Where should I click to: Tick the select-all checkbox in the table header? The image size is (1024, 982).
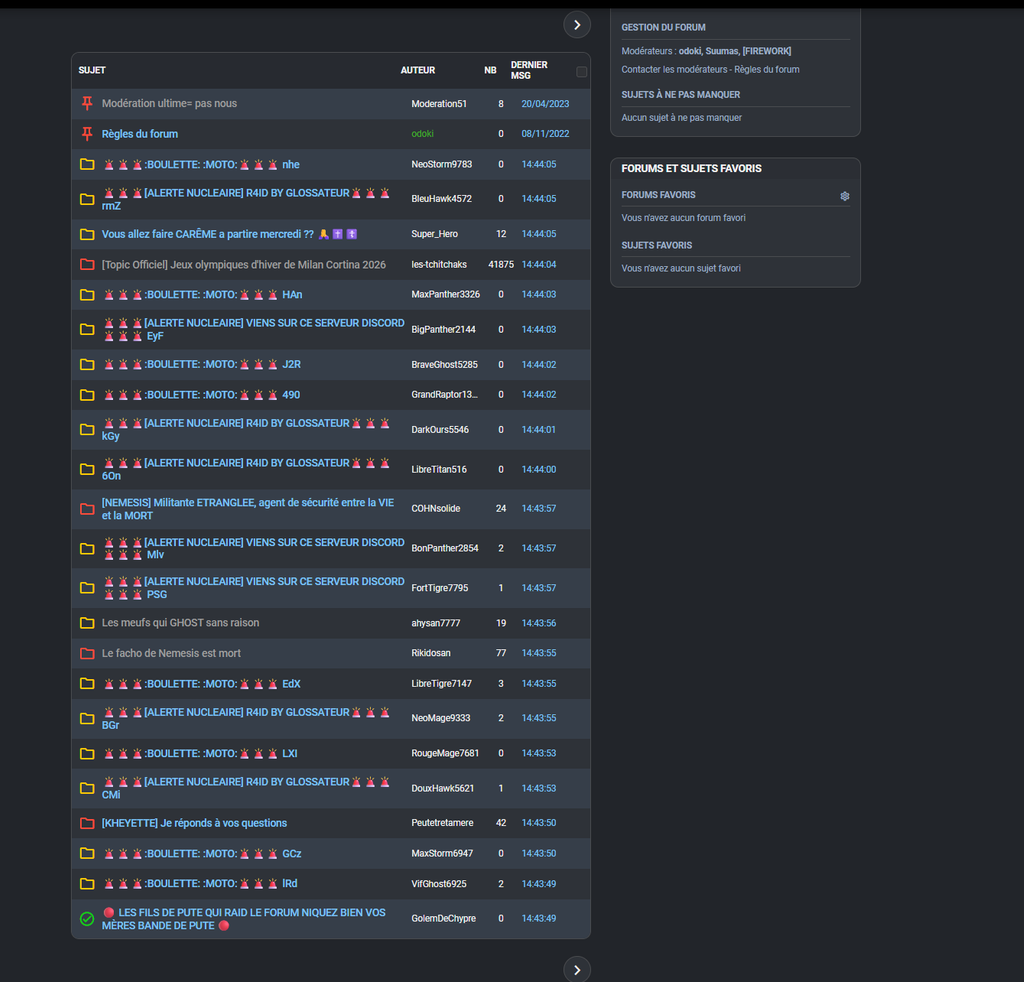pyautogui.click(x=582, y=72)
